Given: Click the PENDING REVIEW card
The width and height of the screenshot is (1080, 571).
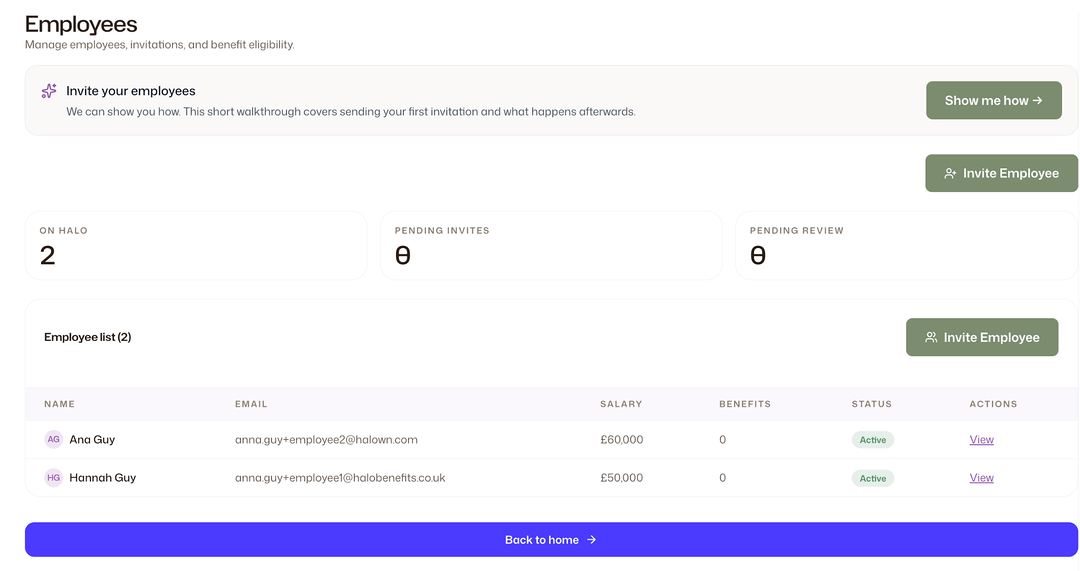Looking at the screenshot, I should point(906,245).
